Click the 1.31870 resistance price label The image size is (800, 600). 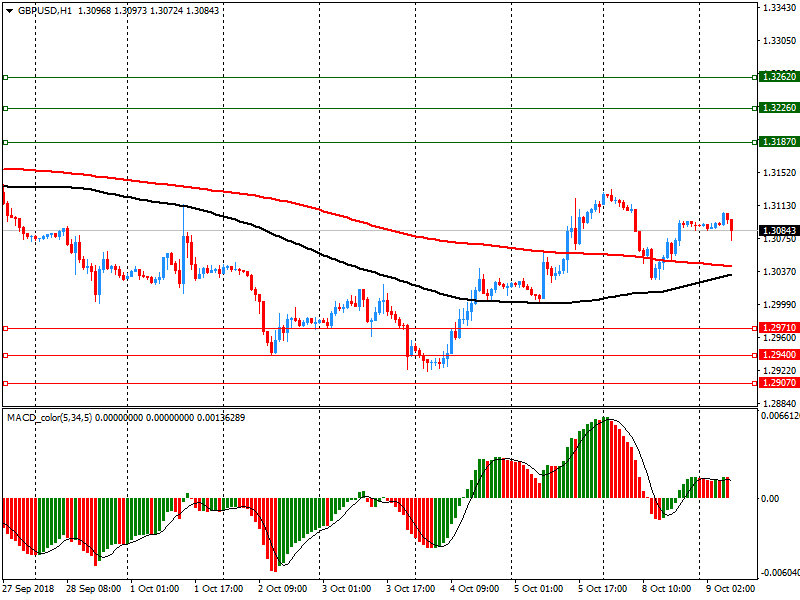point(777,142)
